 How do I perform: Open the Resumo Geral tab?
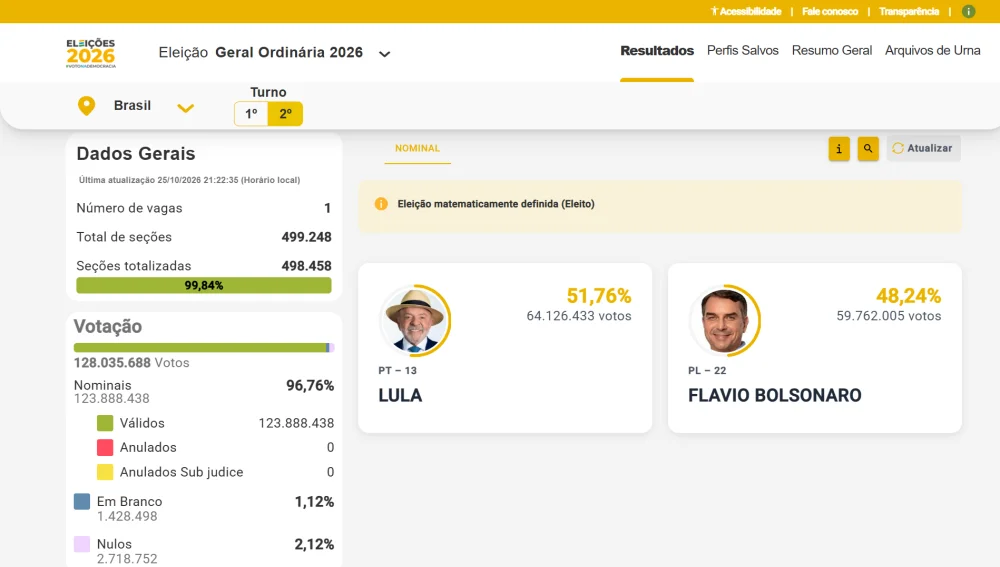pos(832,50)
